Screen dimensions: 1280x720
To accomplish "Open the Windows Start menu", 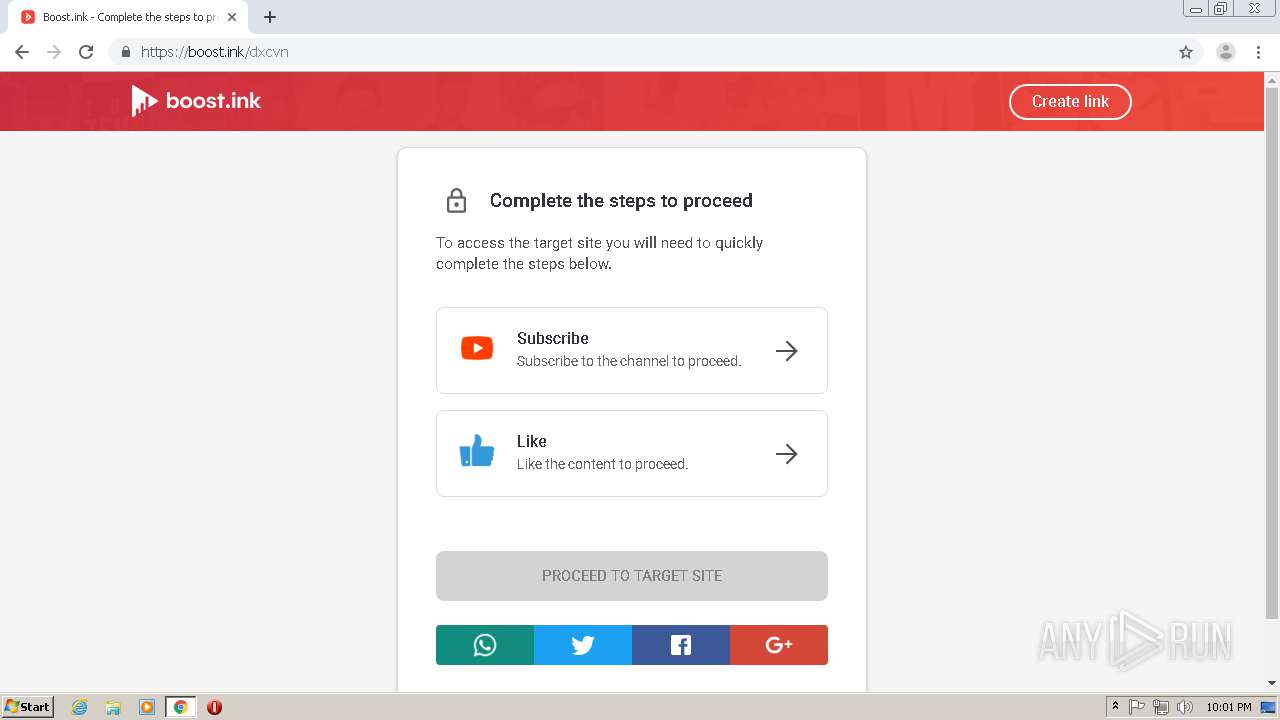I will click(28, 706).
